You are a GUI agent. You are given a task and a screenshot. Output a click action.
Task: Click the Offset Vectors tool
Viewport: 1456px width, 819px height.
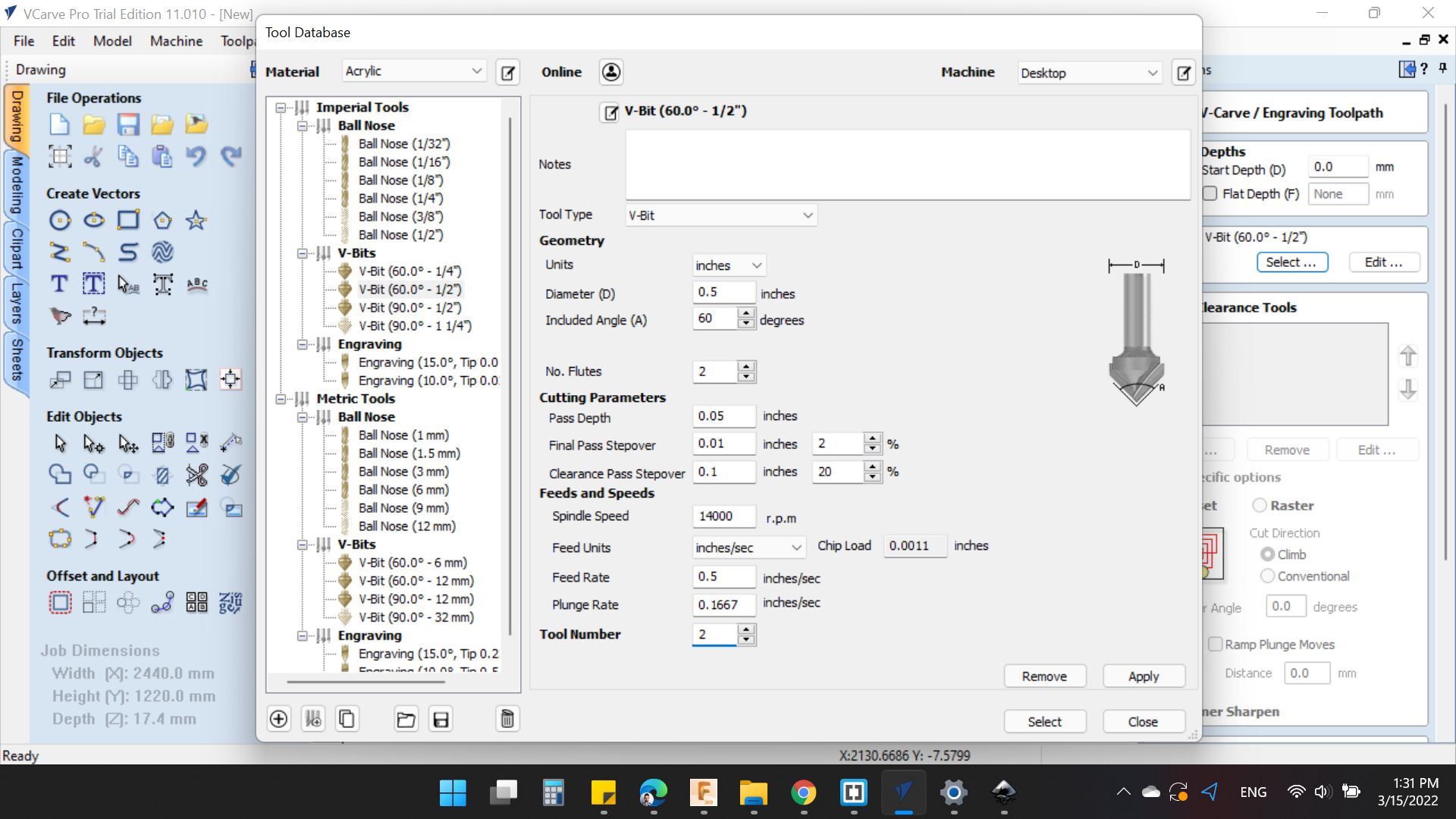60,603
